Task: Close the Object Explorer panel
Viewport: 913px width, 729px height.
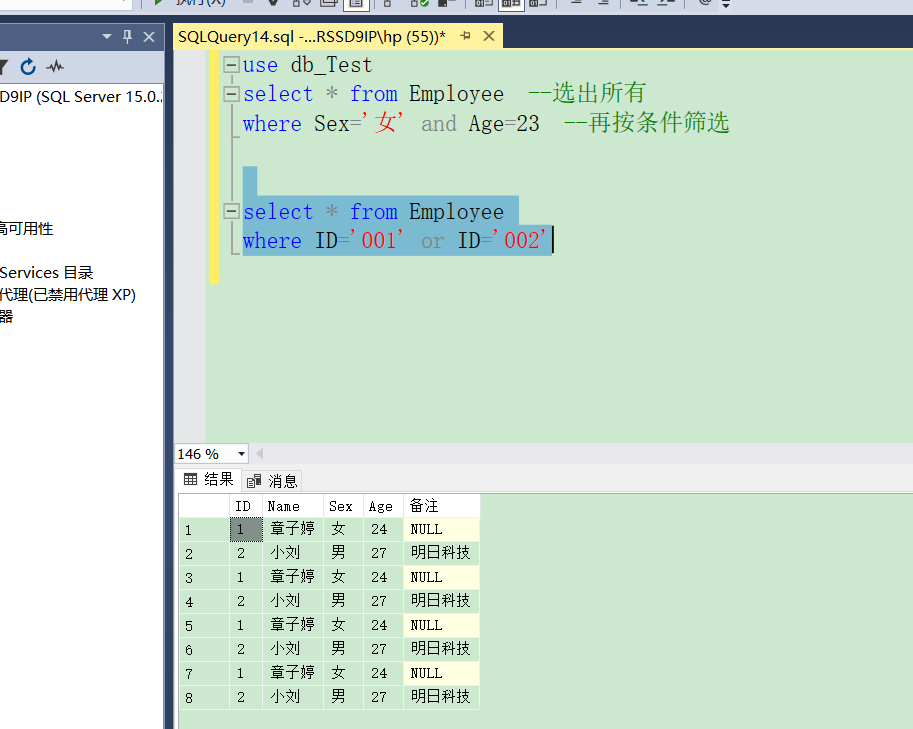Action: pyautogui.click(x=149, y=37)
